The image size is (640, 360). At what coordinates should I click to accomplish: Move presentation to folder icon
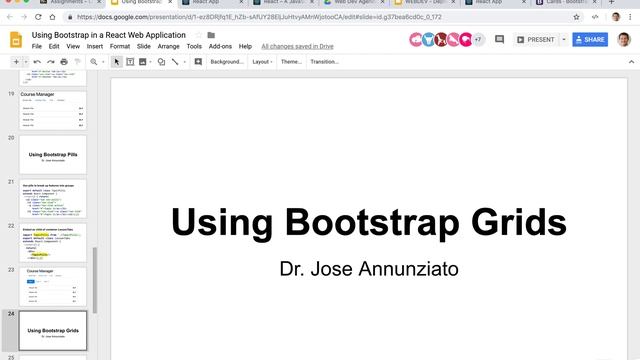click(211, 35)
